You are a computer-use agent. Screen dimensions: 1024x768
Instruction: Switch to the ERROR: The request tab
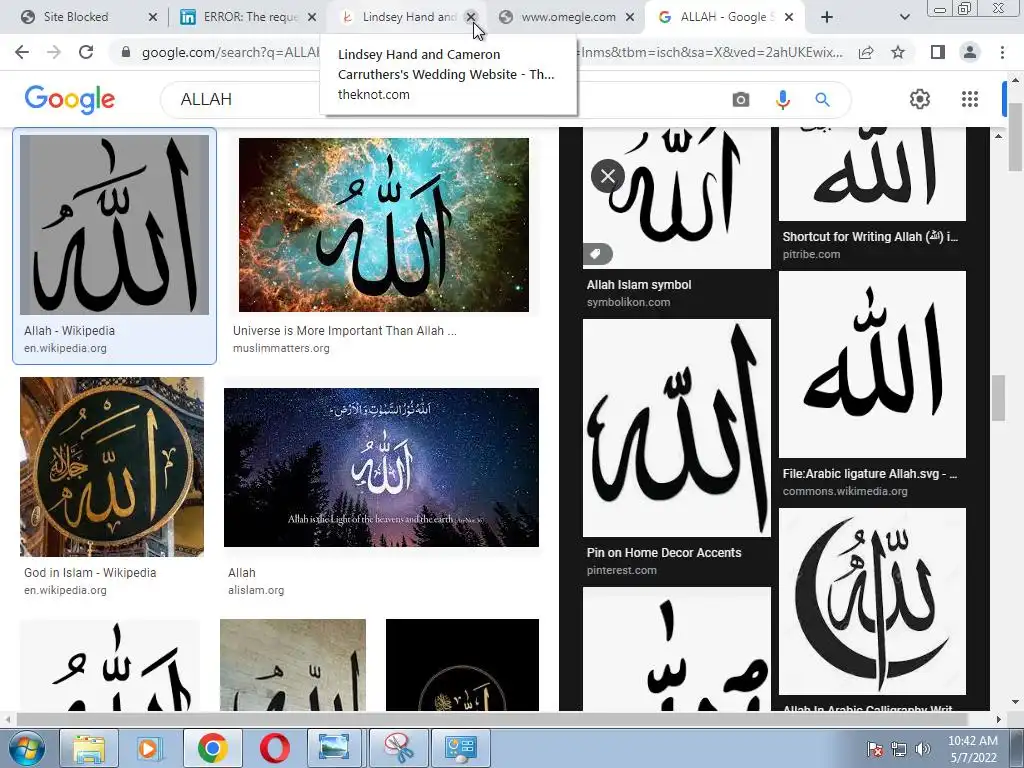[248, 17]
